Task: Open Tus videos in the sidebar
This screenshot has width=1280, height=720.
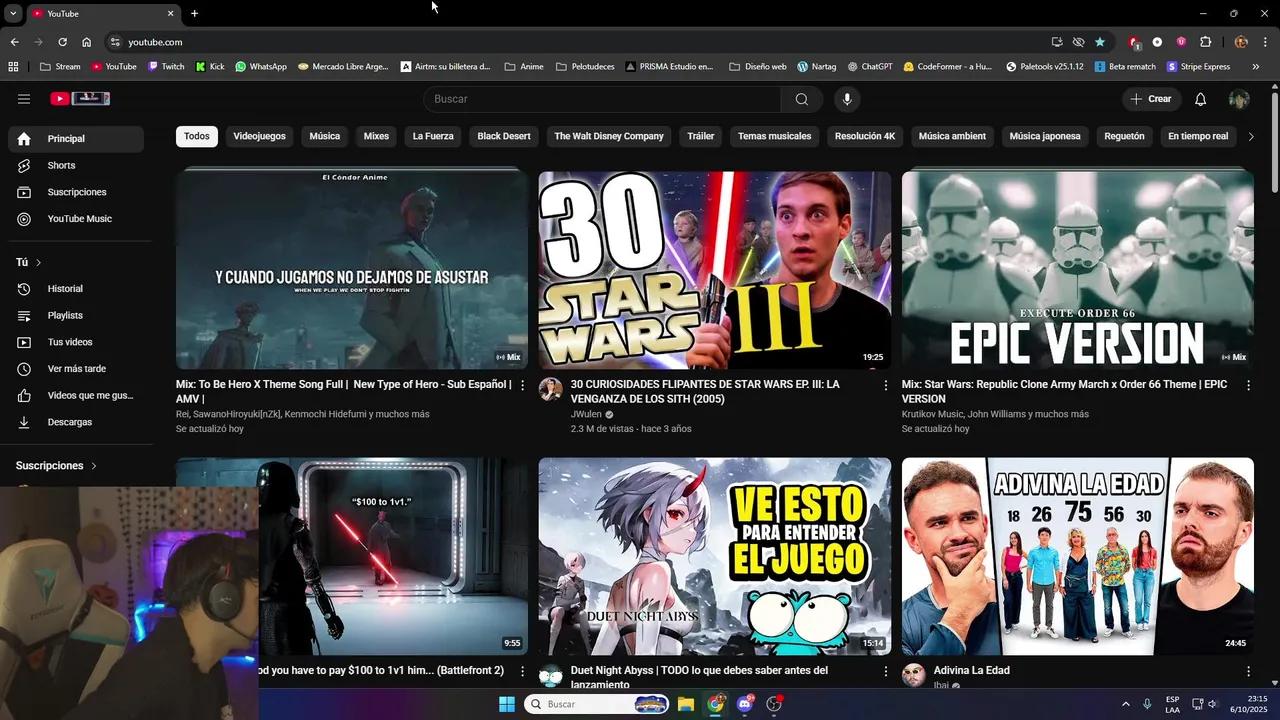Action: tap(76, 342)
